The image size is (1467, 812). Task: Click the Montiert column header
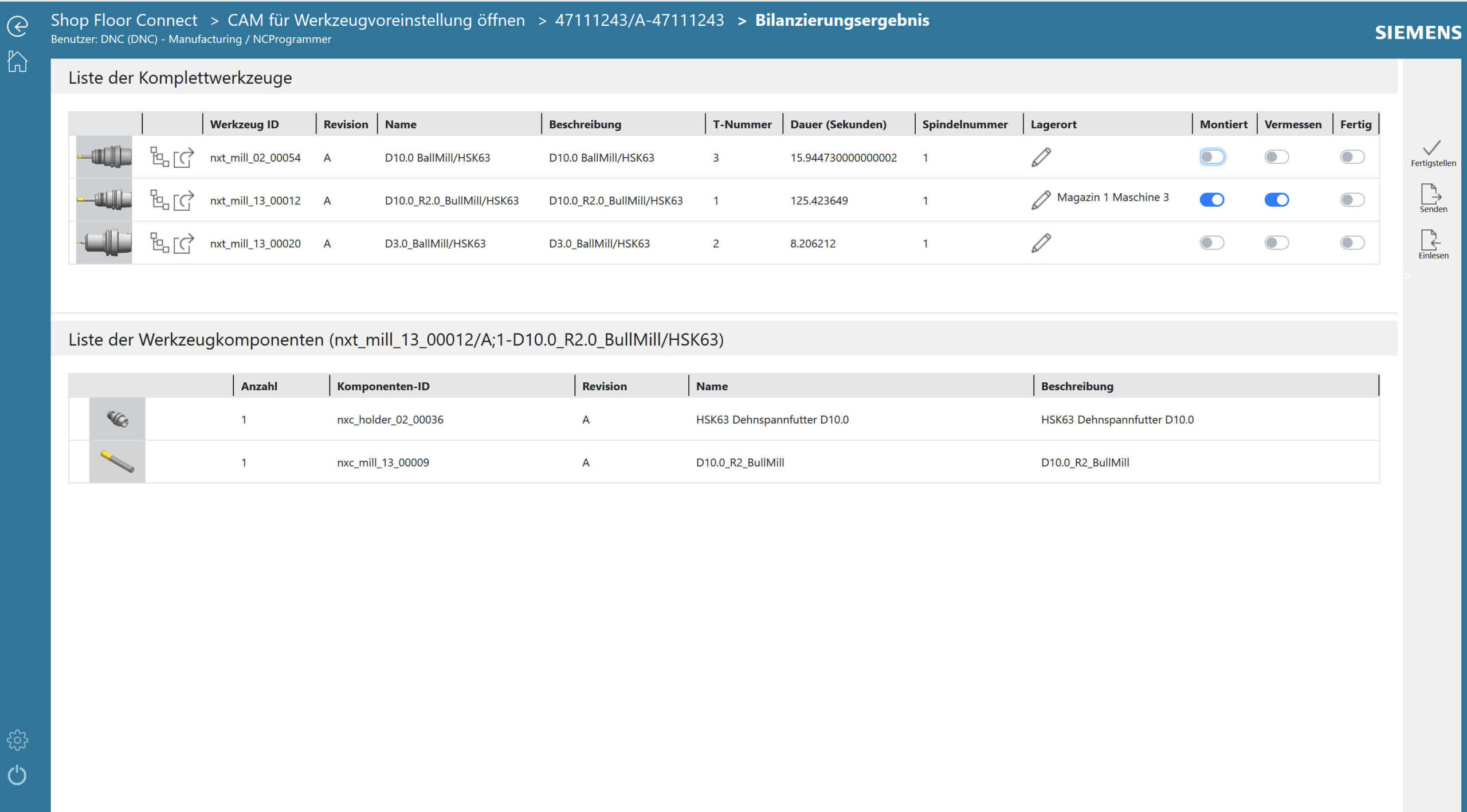(x=1223, y=124)
